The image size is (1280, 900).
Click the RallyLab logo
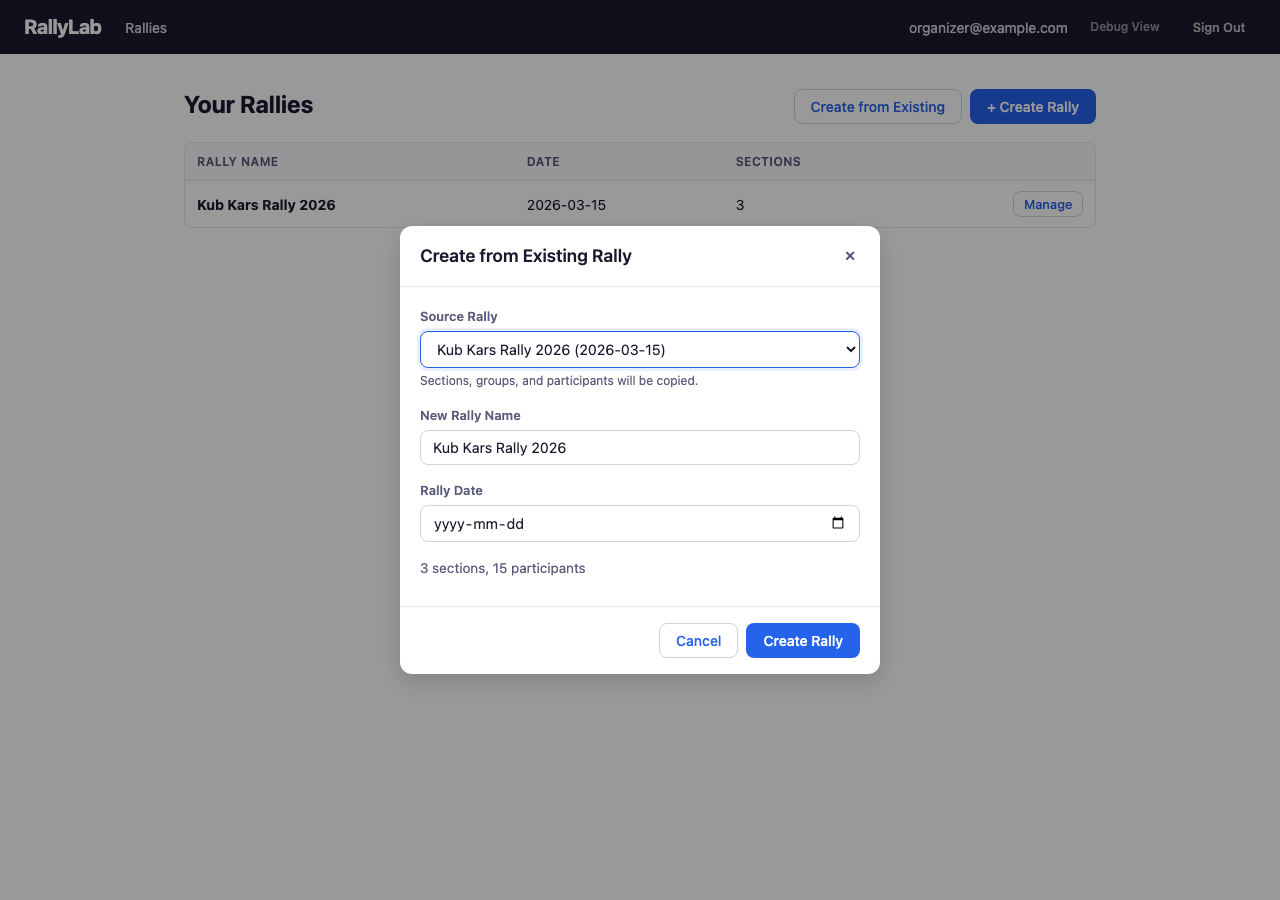click(62, 27)
